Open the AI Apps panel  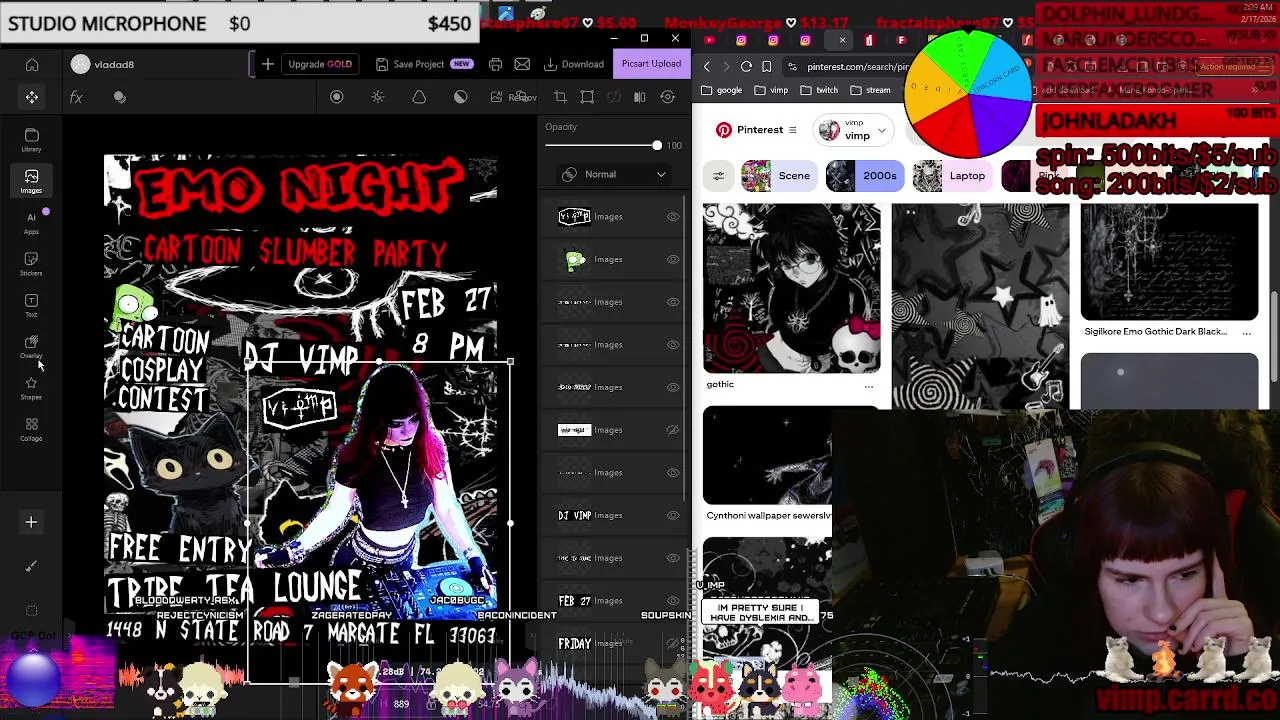pyautogui.click(x=31, y=222)
